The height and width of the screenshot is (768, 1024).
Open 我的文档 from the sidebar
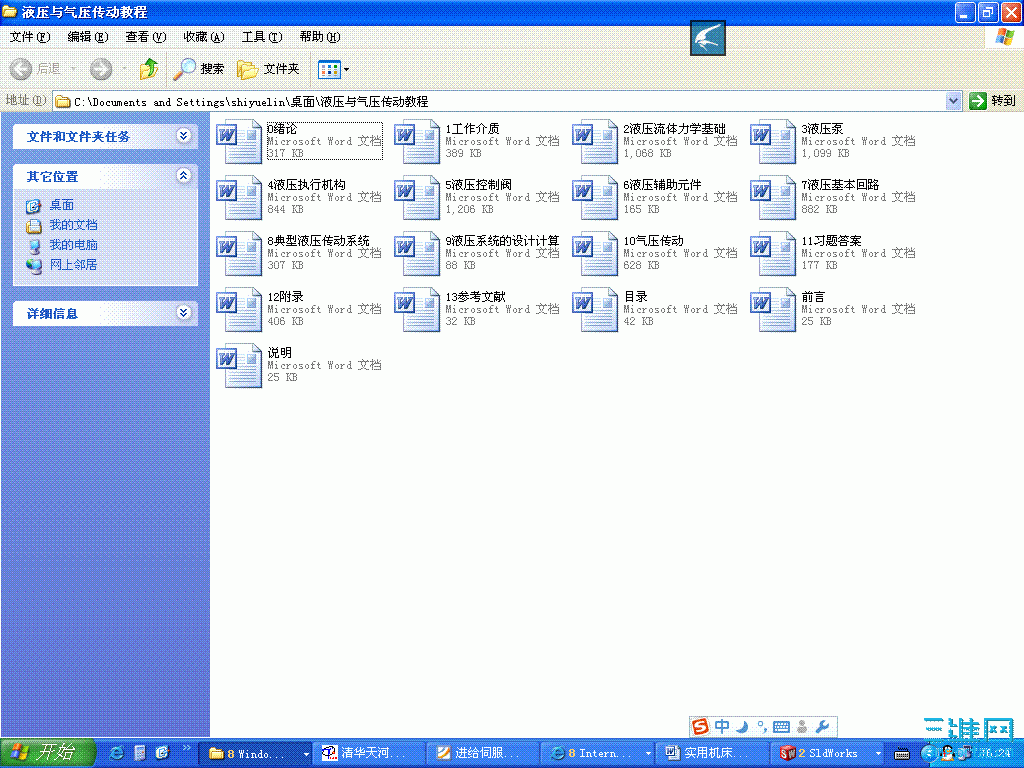point(72,226)
